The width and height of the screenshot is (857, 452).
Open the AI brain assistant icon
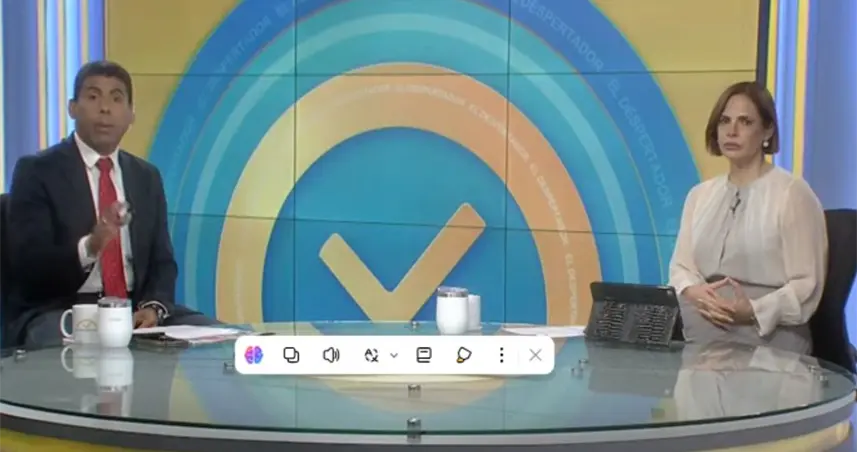[x=254, y=355]
